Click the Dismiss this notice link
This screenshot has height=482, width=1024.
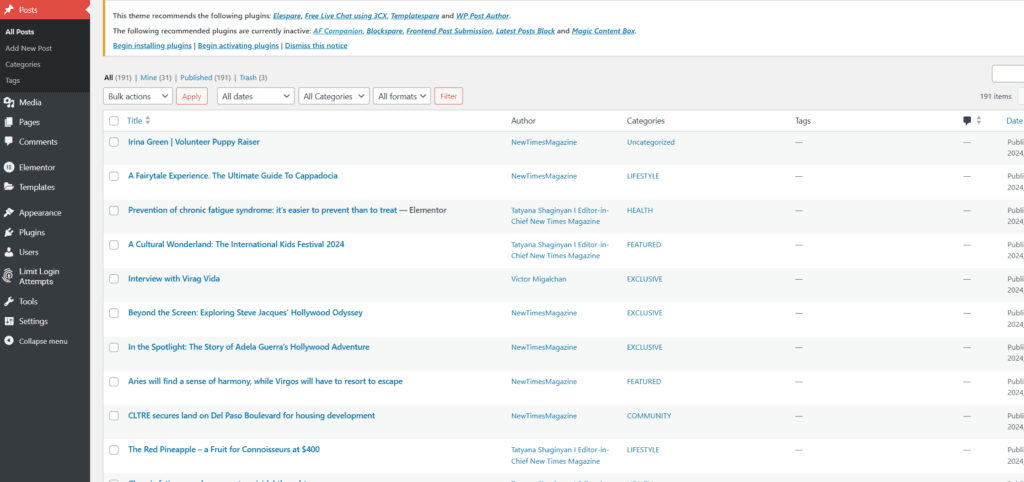(315, 46)
